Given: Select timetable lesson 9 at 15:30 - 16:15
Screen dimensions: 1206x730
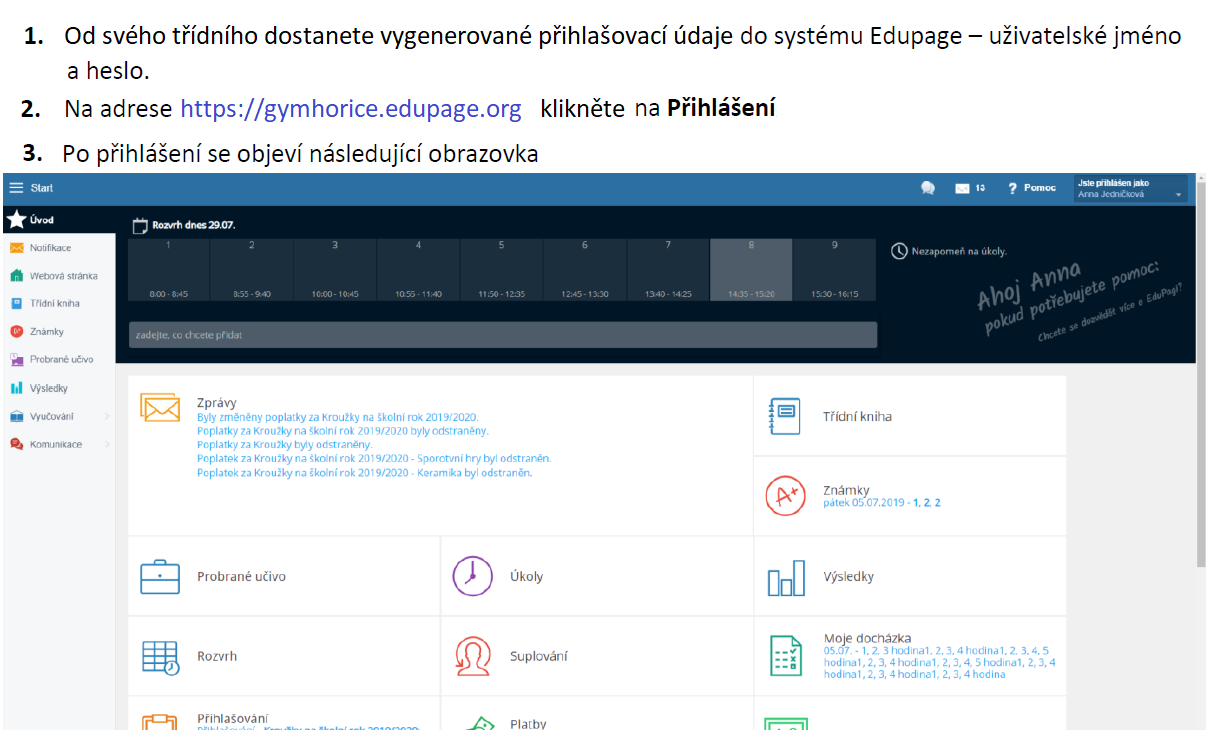Looking at the screenshot, I should tap(834, 270).
